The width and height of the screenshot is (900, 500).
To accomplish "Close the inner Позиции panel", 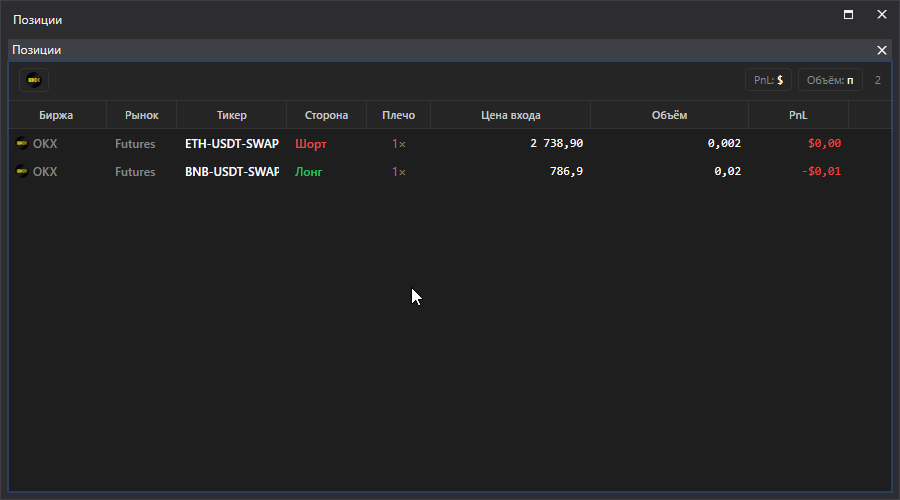I will (x=882, y=51).
